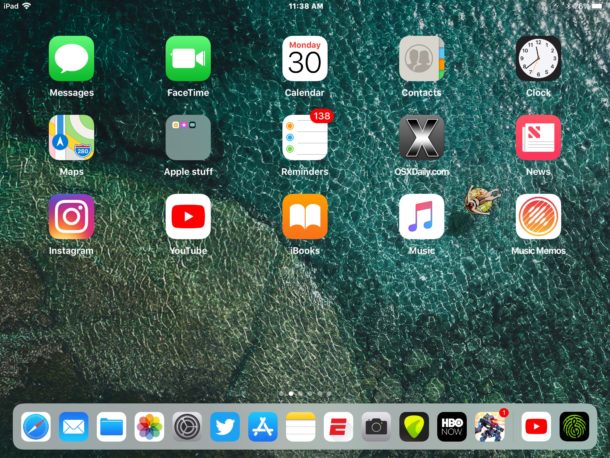The height and width of the screenshot is (458, 610).
Task: Open the Camera from the dock
Action: [376, 427]
